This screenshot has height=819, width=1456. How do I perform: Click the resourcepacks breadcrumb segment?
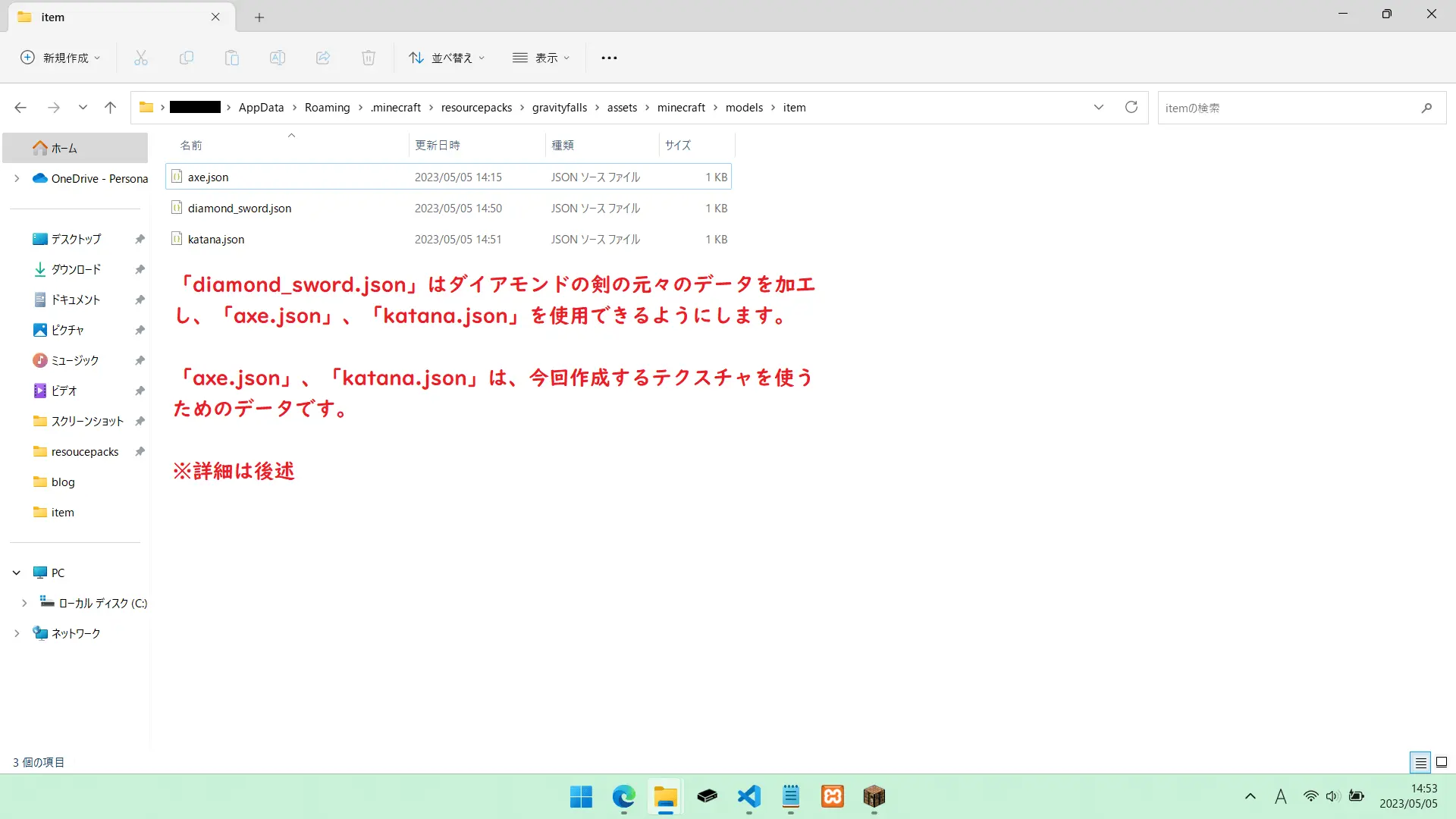tap(476, 108)
